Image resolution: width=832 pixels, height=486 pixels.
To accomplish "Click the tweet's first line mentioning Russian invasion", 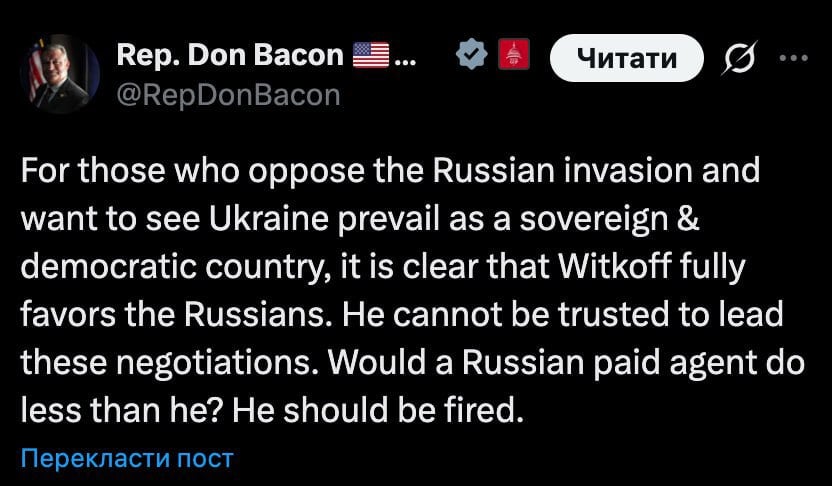I will point(390,170).
